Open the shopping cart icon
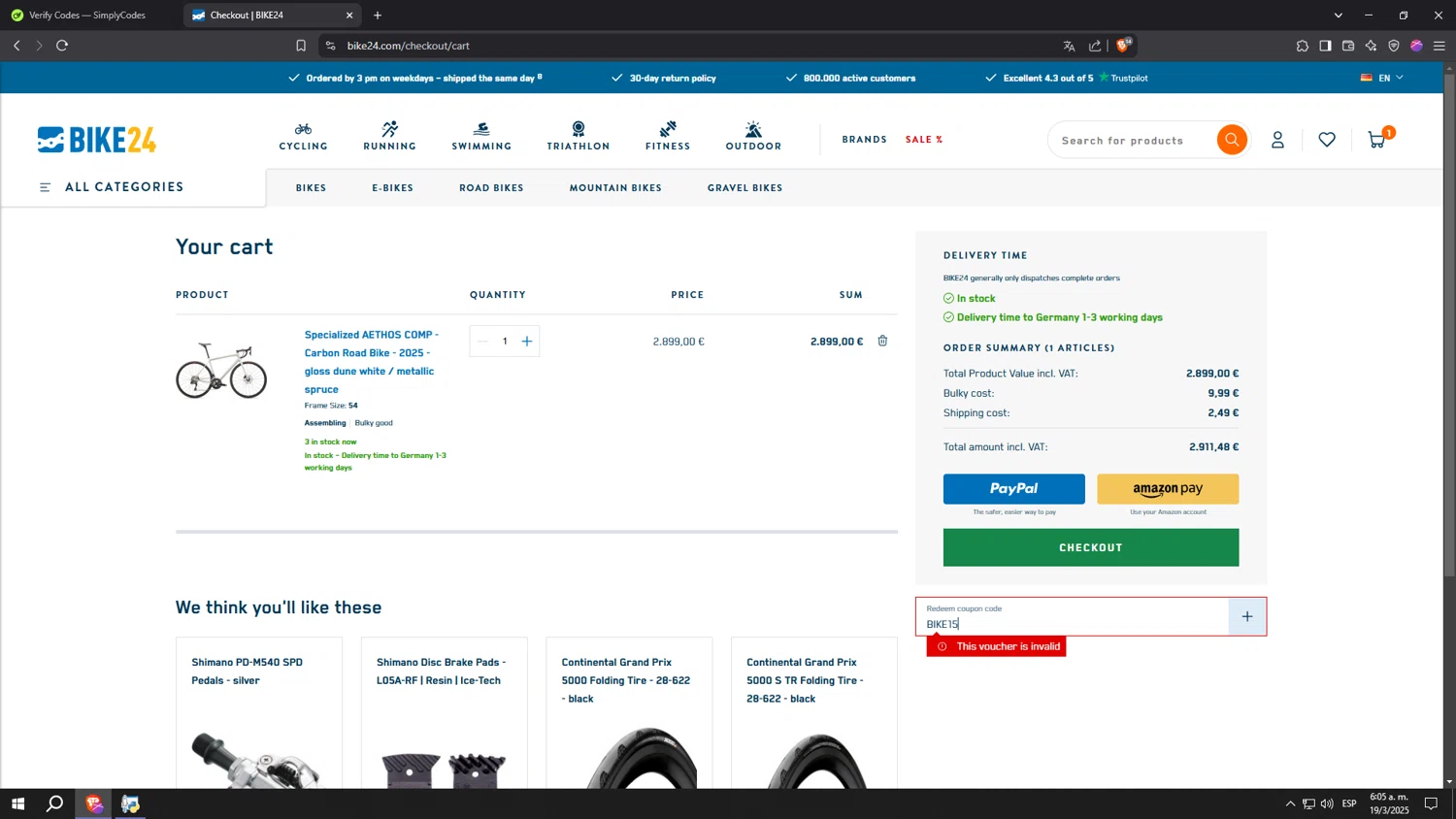Screen dimensions: 1456x819 1377,140
